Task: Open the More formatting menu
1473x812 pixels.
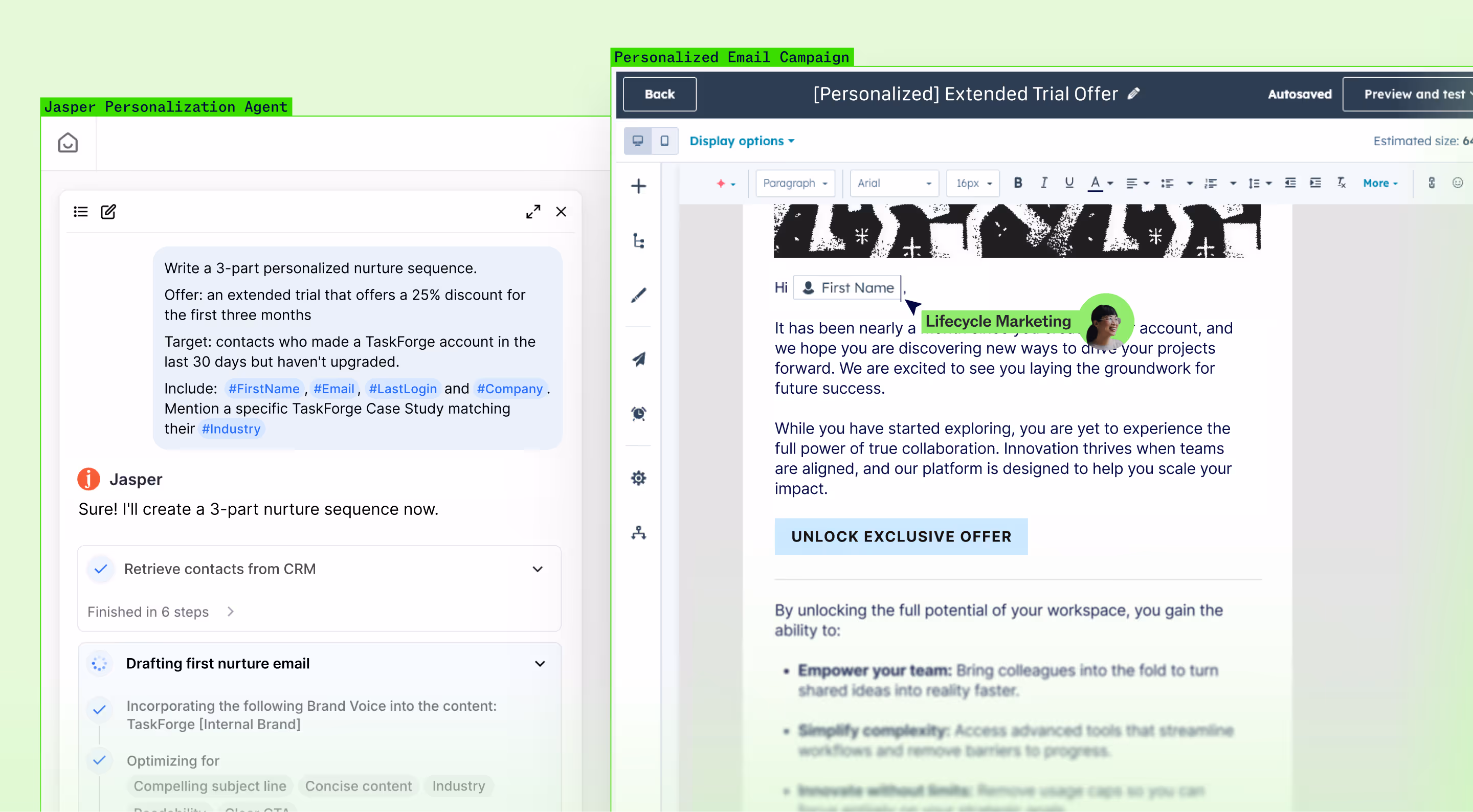Action: [x=1380, y=183]
